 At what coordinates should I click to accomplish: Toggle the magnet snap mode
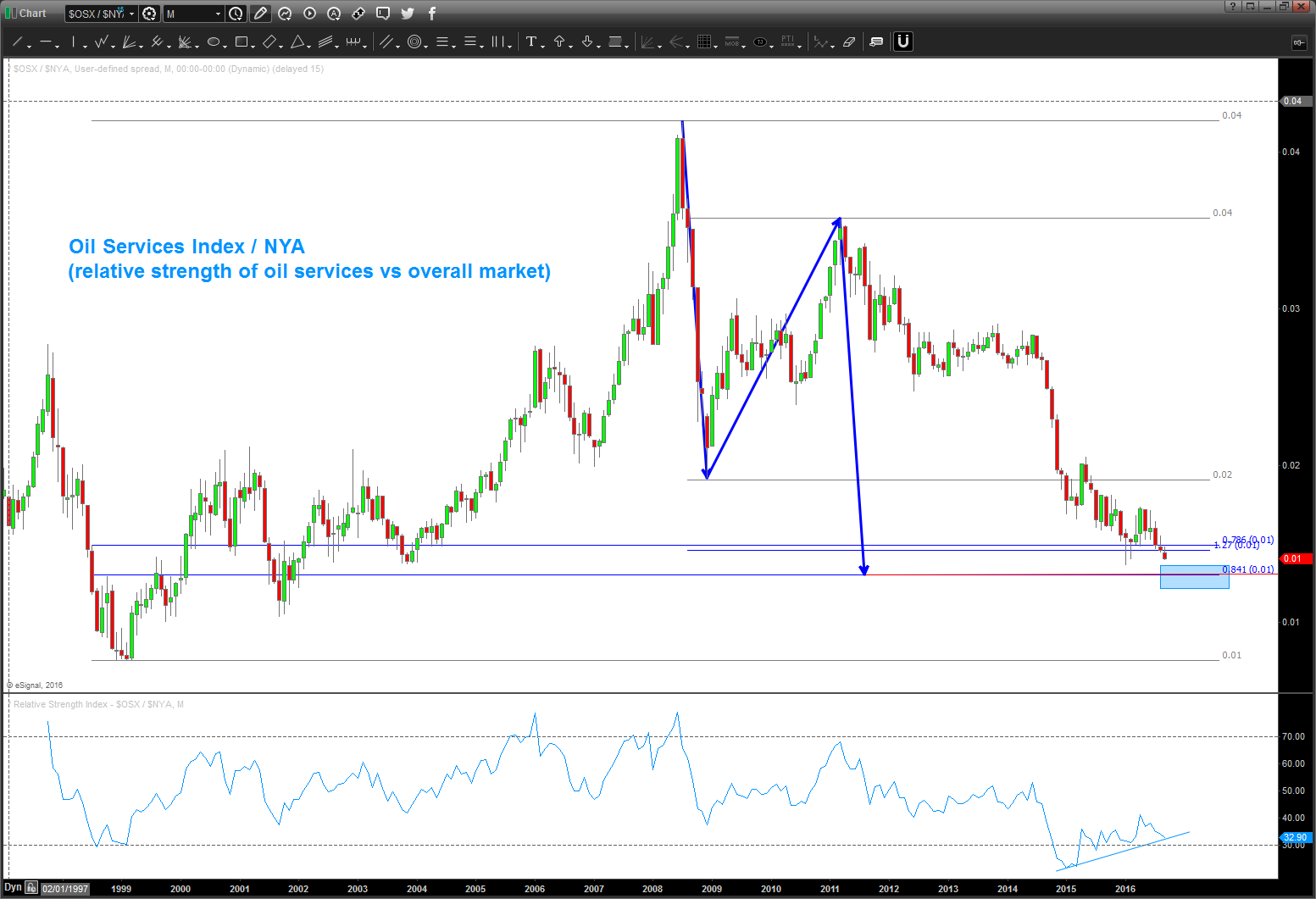[x=903, y=42]
